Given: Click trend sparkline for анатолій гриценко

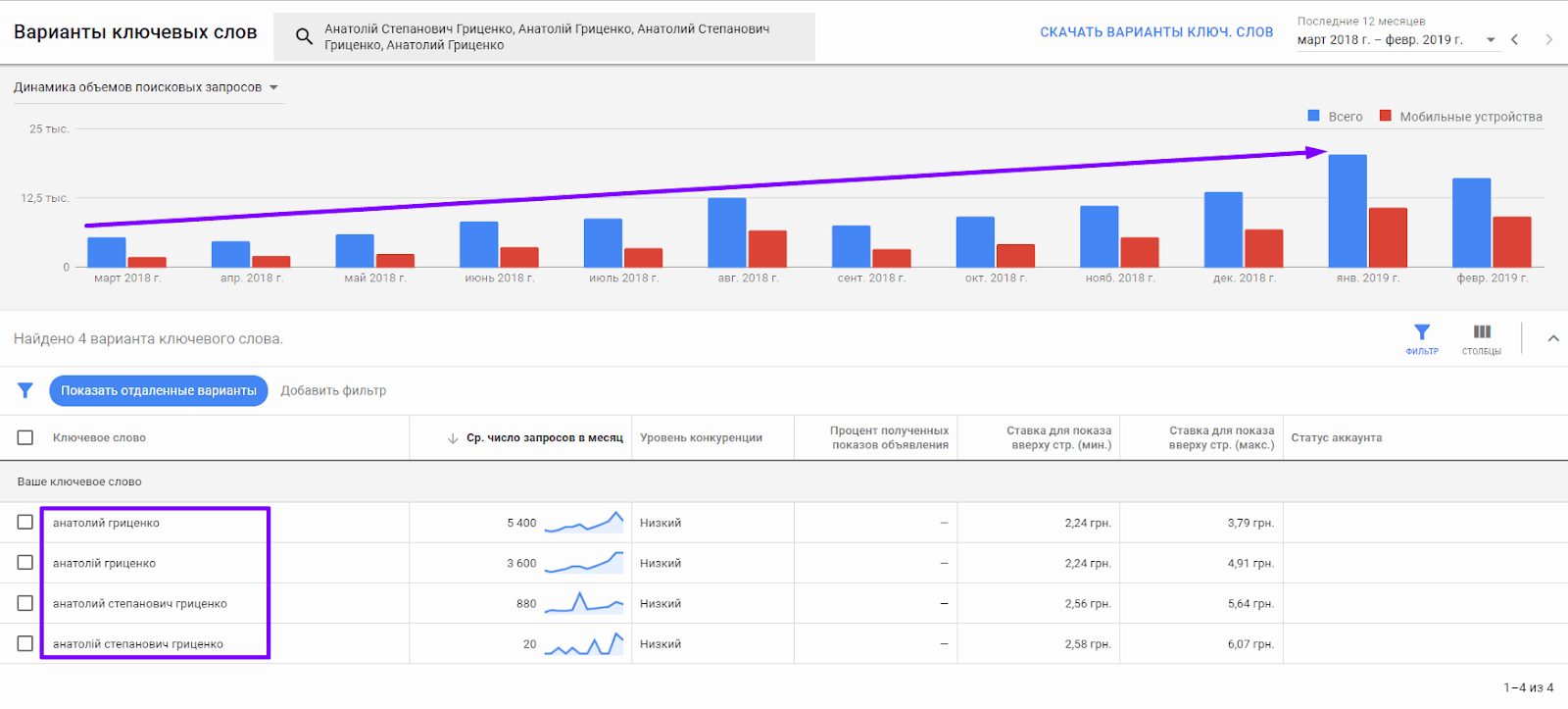Looking at the screenshot, I should coord(583,563).
